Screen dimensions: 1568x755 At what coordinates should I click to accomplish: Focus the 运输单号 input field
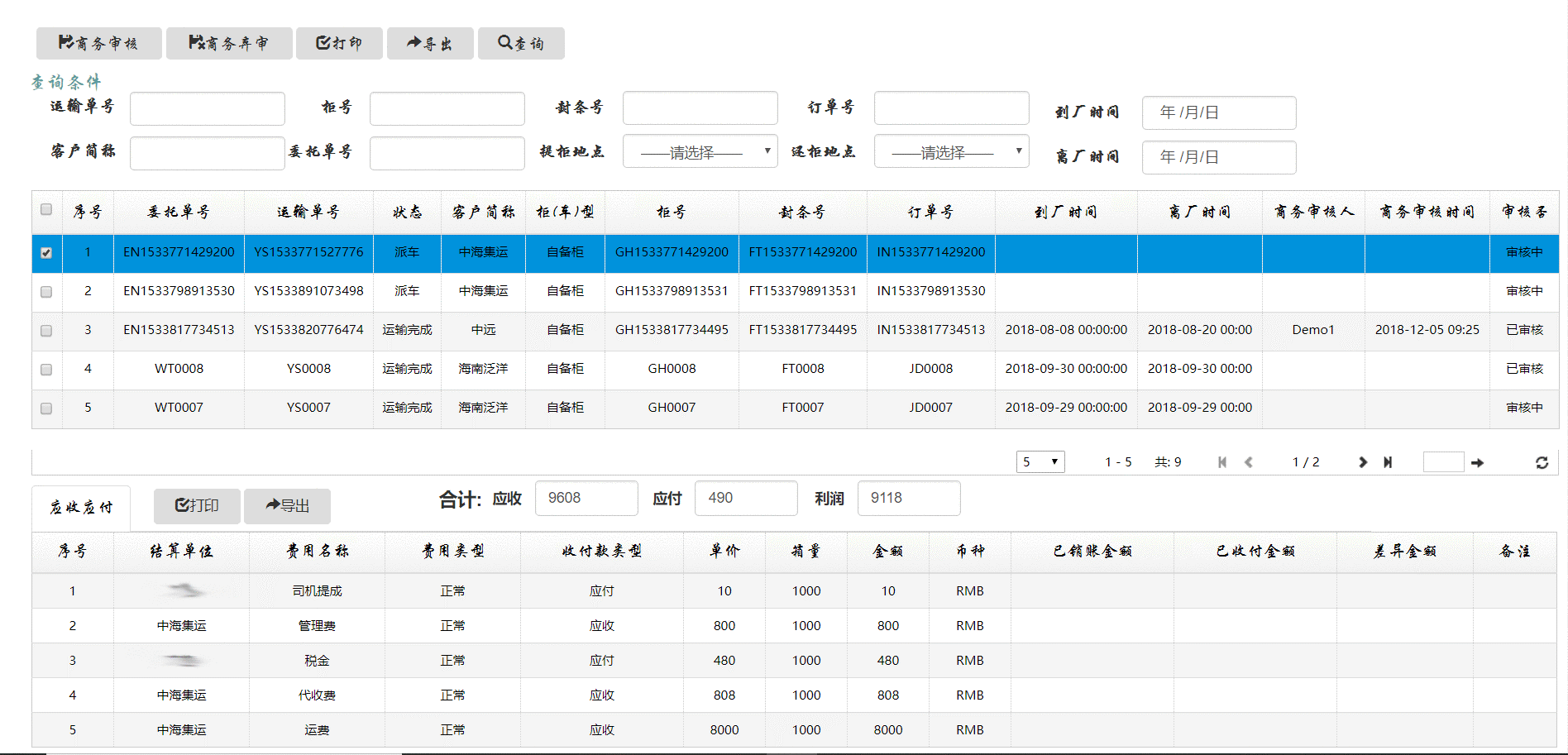(208, 108)
